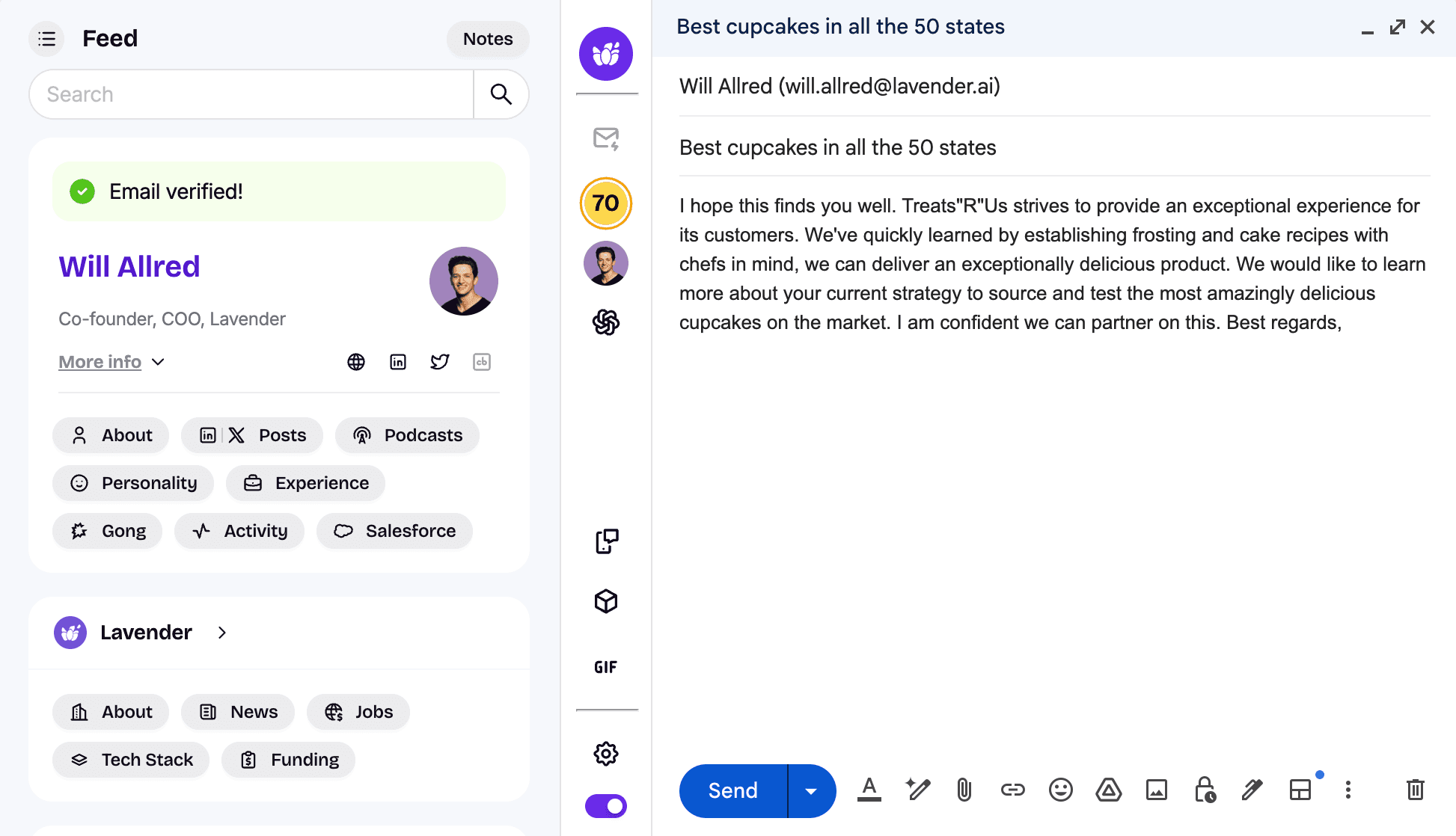Open the emoji picker
This screenshot has height=836, width=1456.
click(1060, 790)
